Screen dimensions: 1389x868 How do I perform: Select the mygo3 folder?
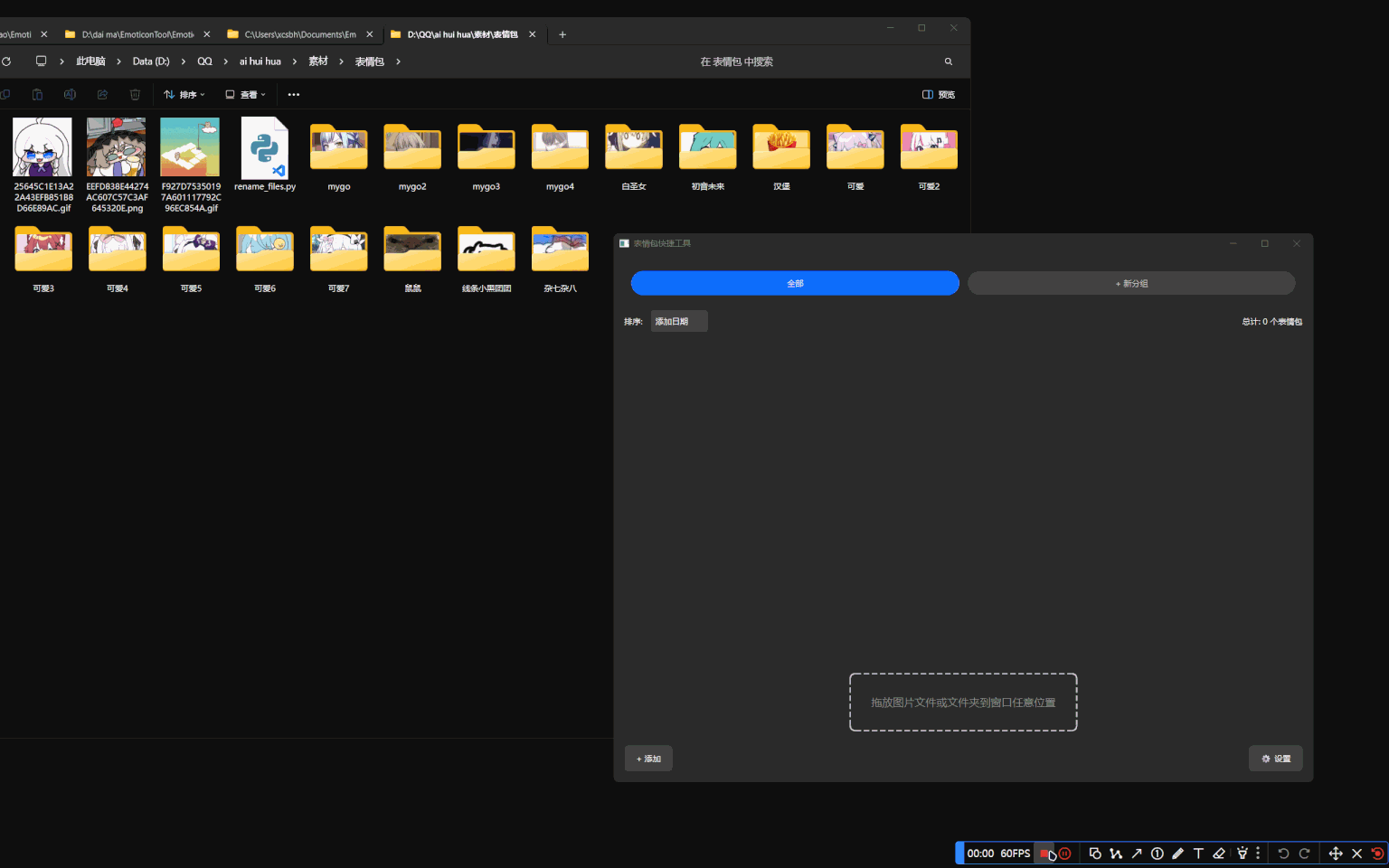(x=487, y=157)
